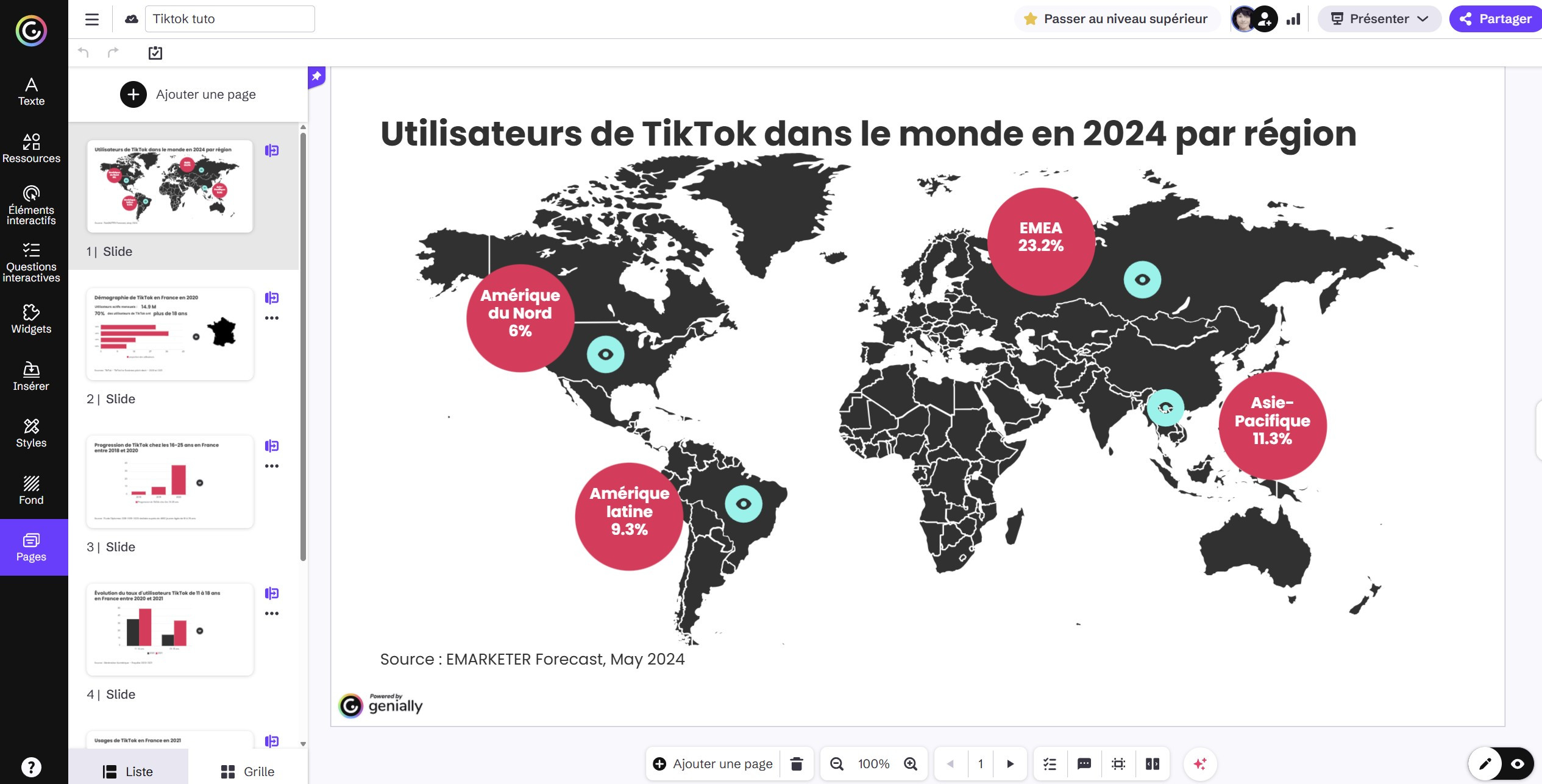The image size is (1542, 784).
Task: Open the layers checklist icon in bottom bar
Action: (x=1050, y=764)
